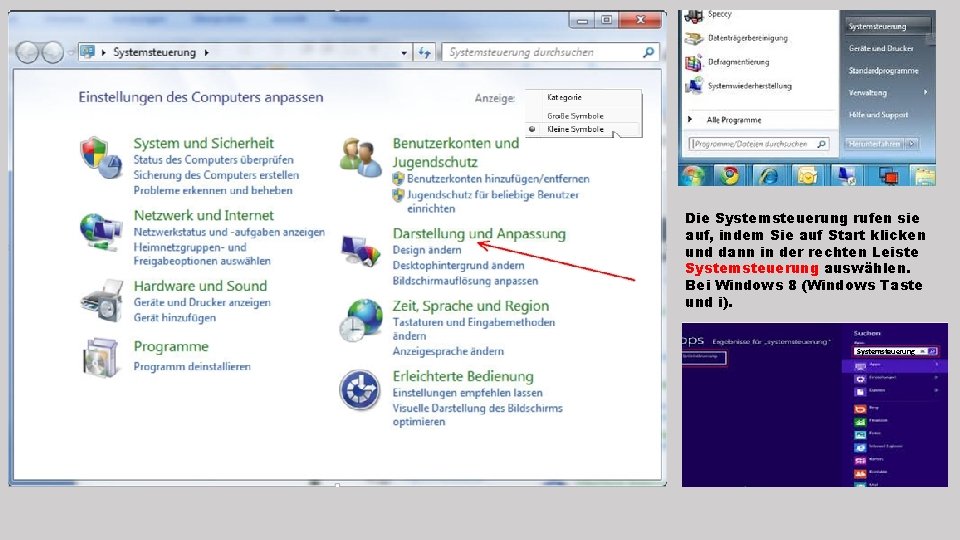Click the Netzwerkstatus und -aufgaben anzeigen link
This screenshot has width=960, height=540.
point(229,232)
